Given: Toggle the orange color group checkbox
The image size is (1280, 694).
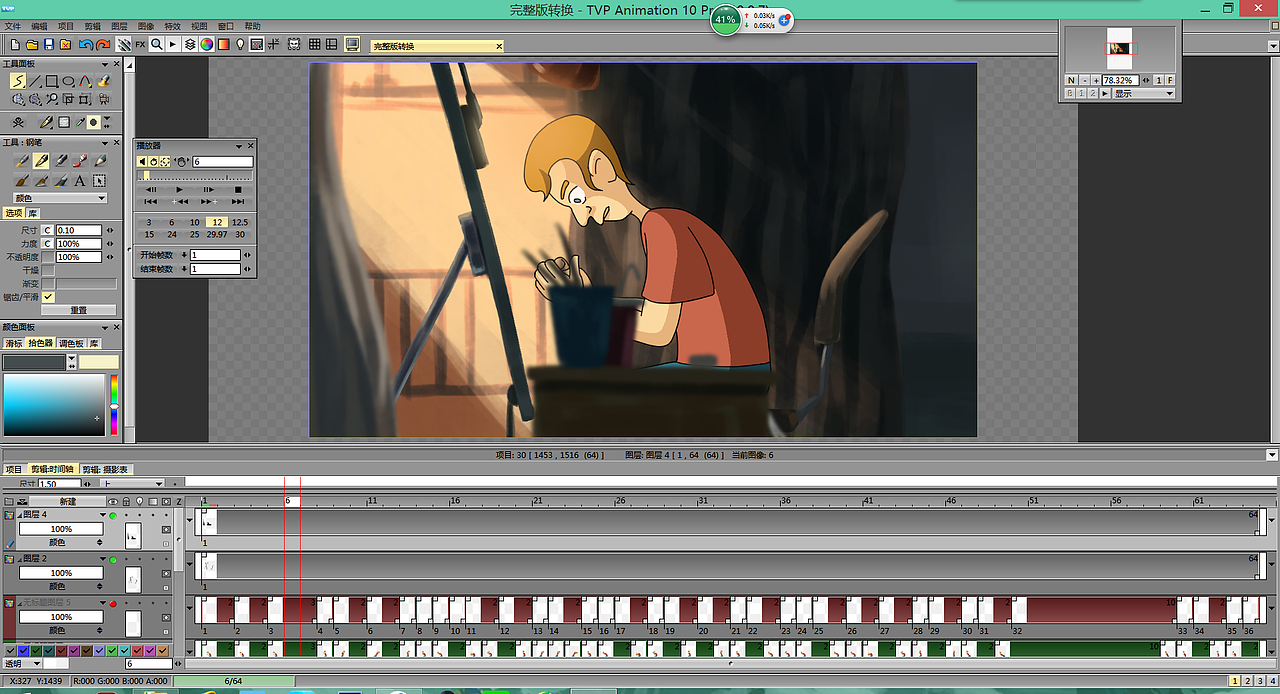Looking at the screenshot, I should [x=163, y=650].
